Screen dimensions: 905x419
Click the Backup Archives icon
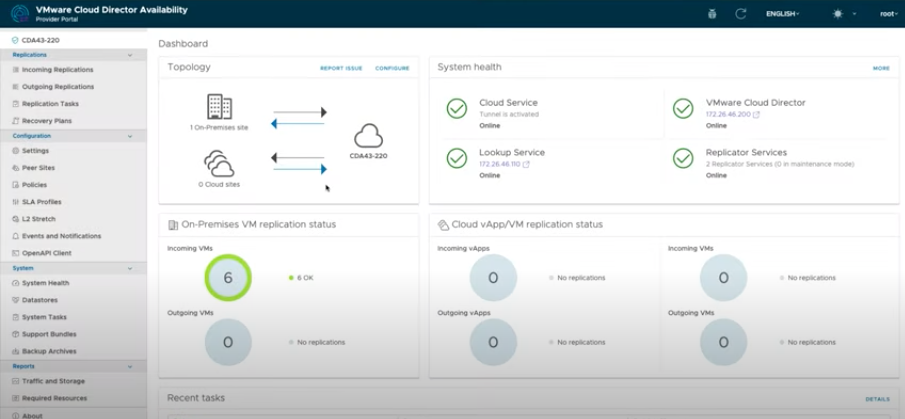[x=16, y=351]
